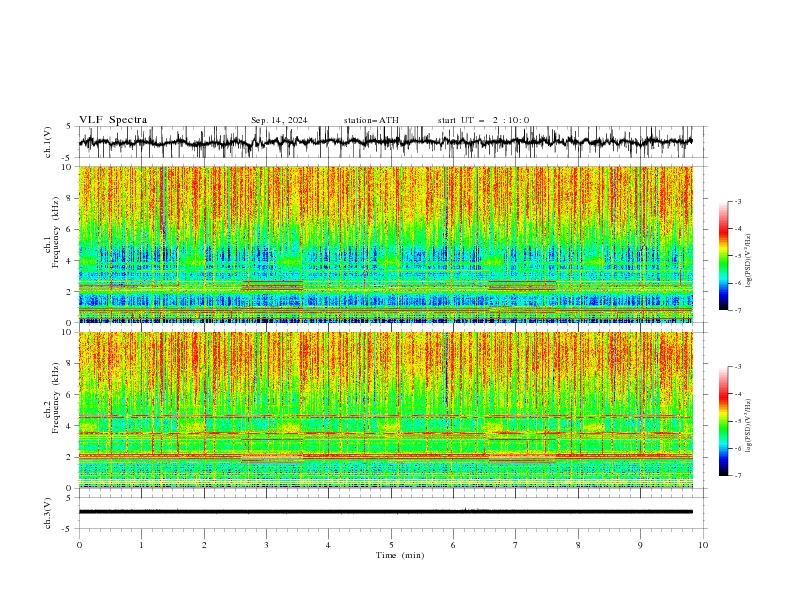Click inside the ch.2 spectrogram panel
The width and height of the screenshot is (792, 612).
coord(385,410)
